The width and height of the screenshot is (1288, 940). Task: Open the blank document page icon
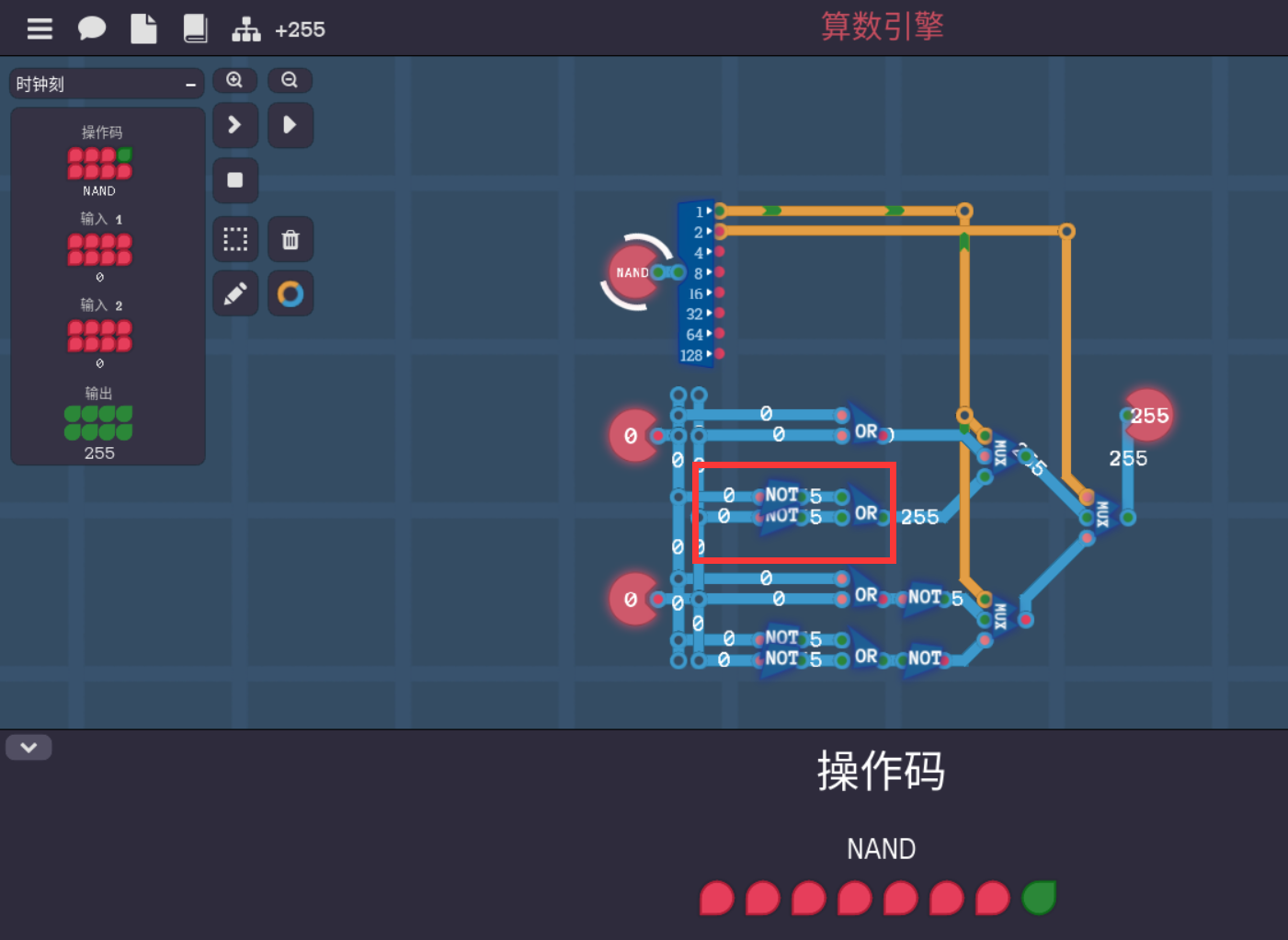click(143, 29)
